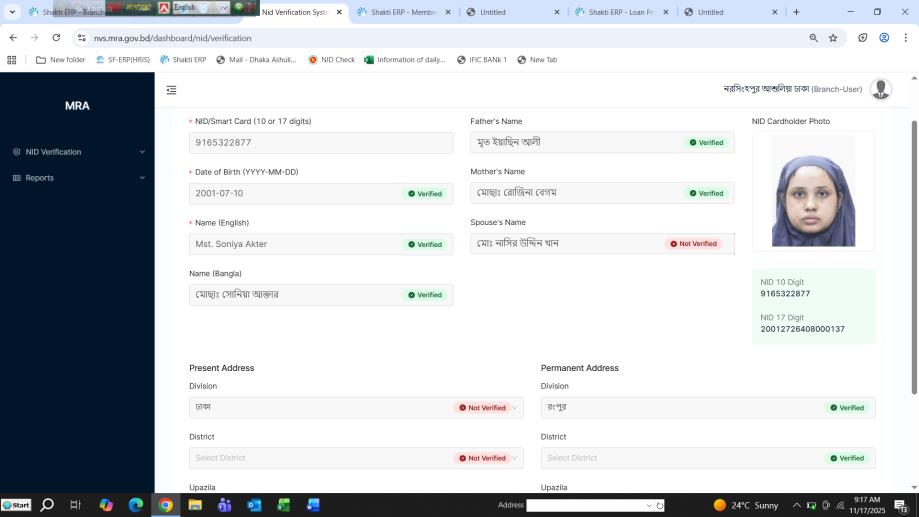The image size is (919, 517).
Task: Open Microsoft Edge from the taskbar
Action: [x=136, y=505]
